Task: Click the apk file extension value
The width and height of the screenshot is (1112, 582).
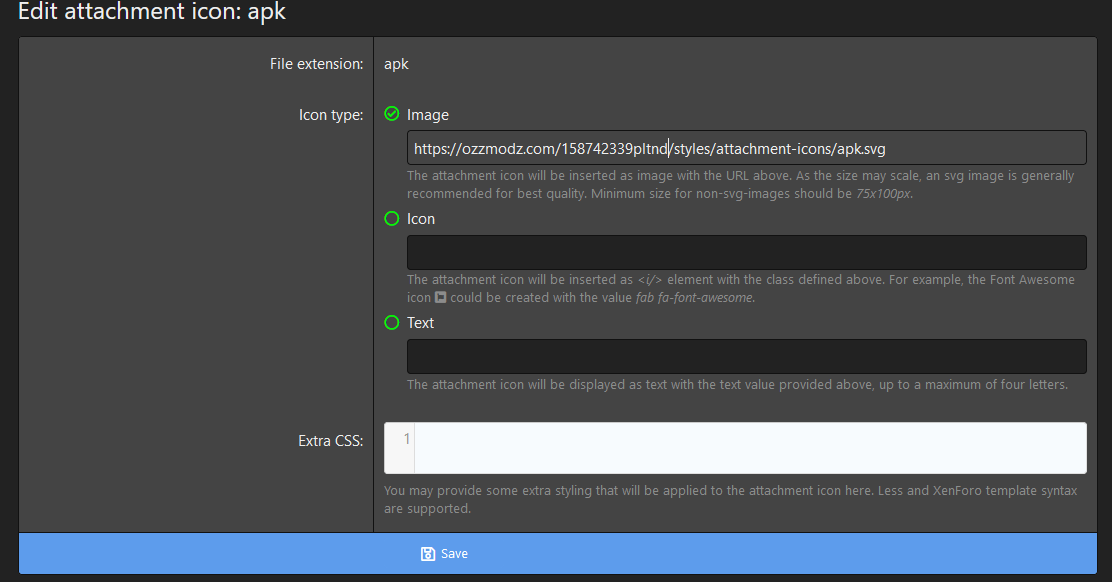Action: pyautogui.click(x=396, y=64)
